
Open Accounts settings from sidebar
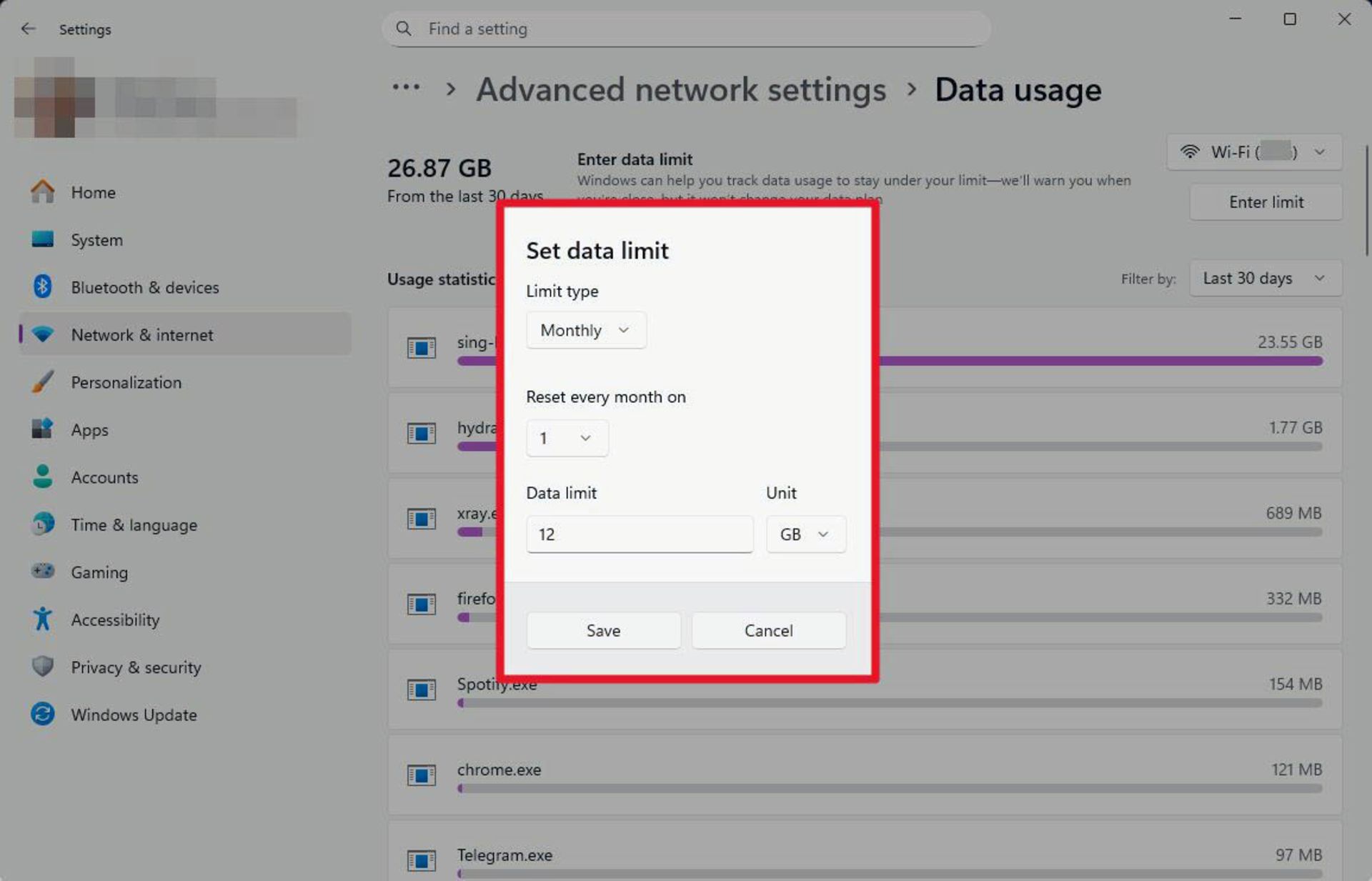(104, 477)
